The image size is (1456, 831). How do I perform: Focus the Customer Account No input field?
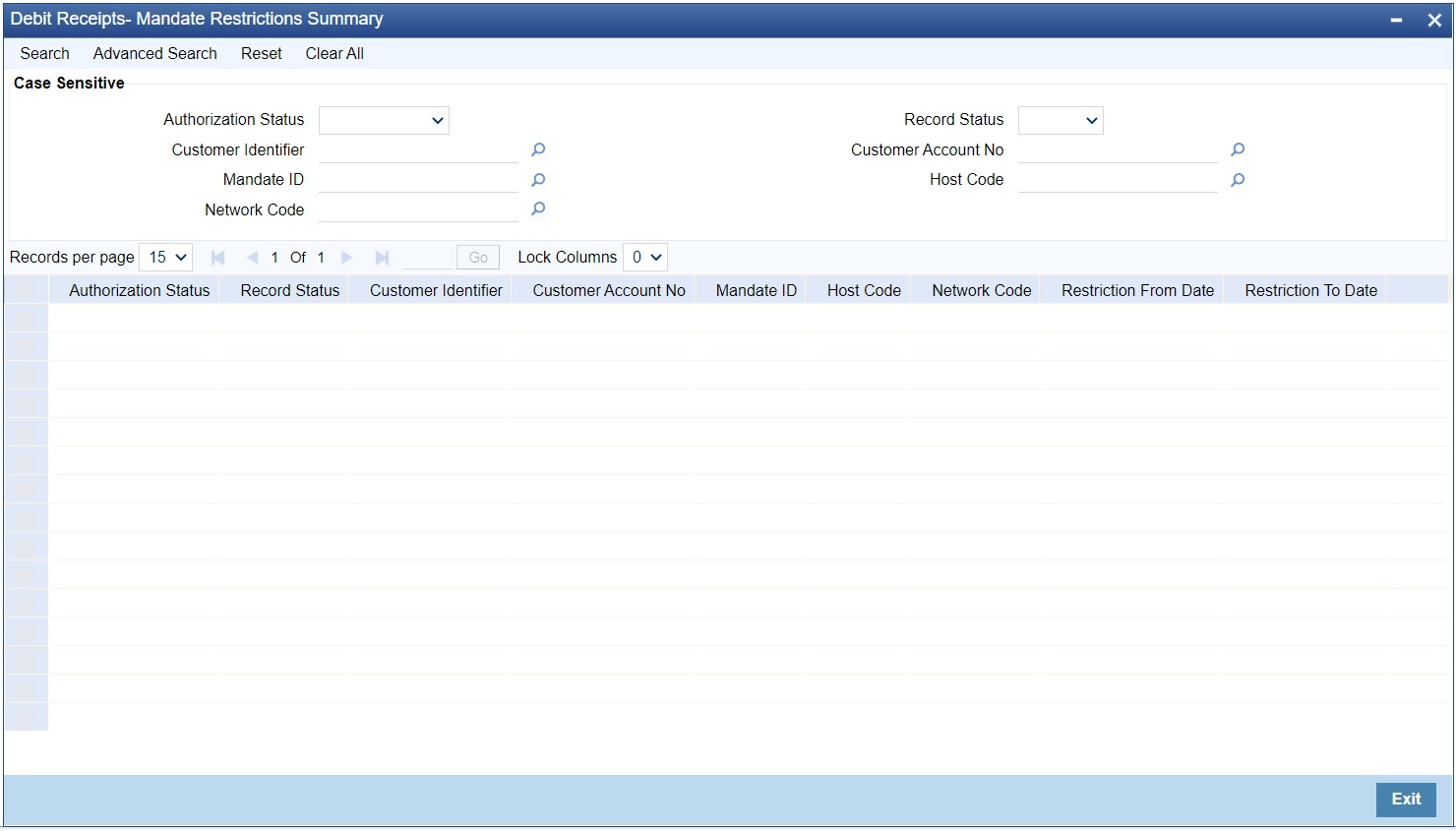(1118, 149)
